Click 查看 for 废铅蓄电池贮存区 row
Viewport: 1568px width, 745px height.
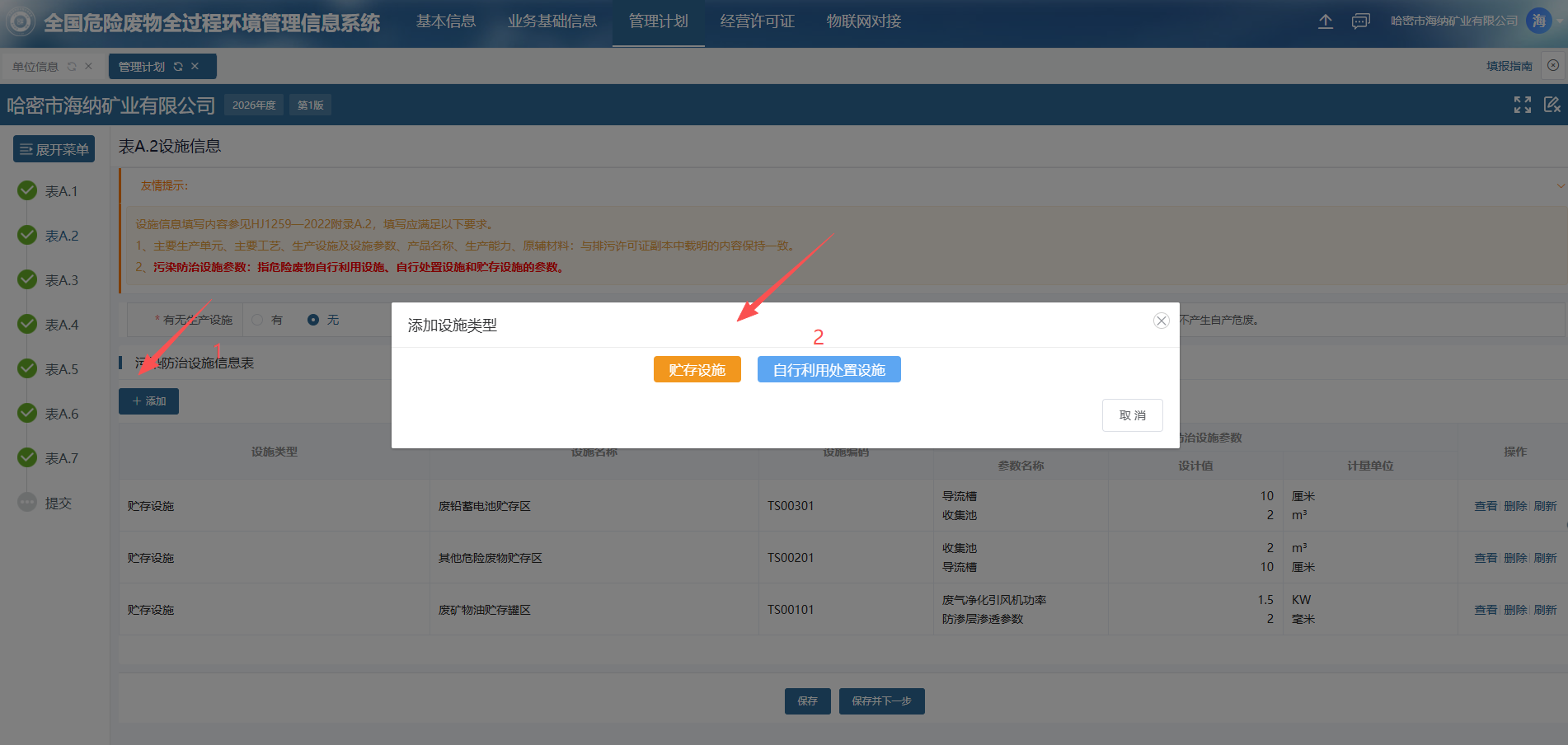coord(1485,506)
